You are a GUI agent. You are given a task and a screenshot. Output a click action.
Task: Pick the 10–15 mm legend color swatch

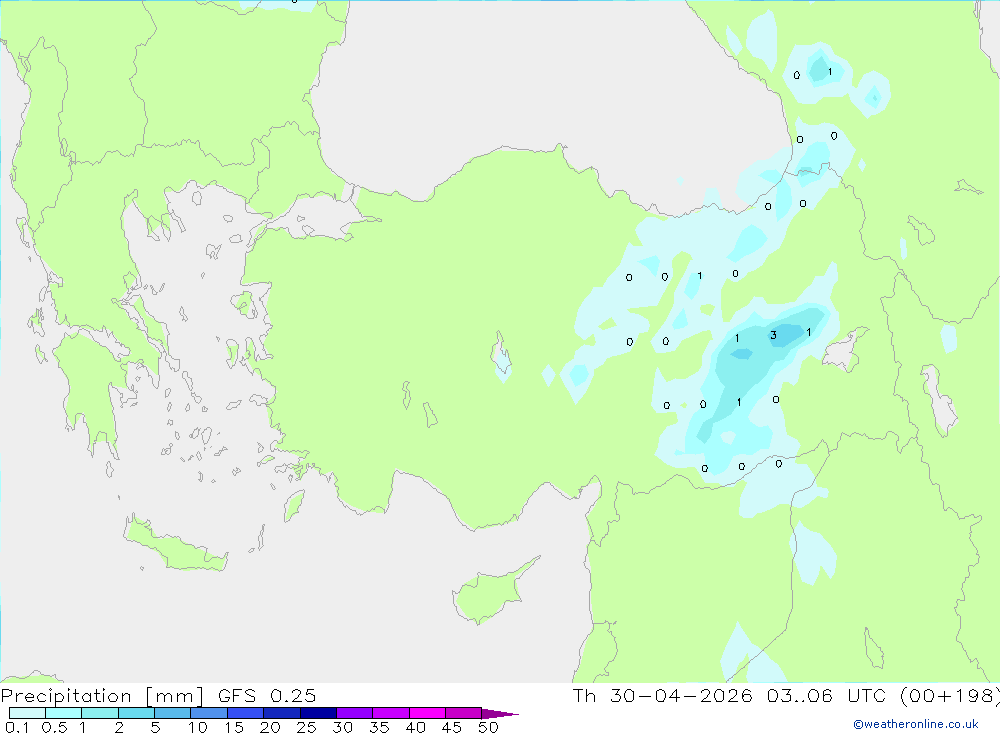click(x=209, y=713)
